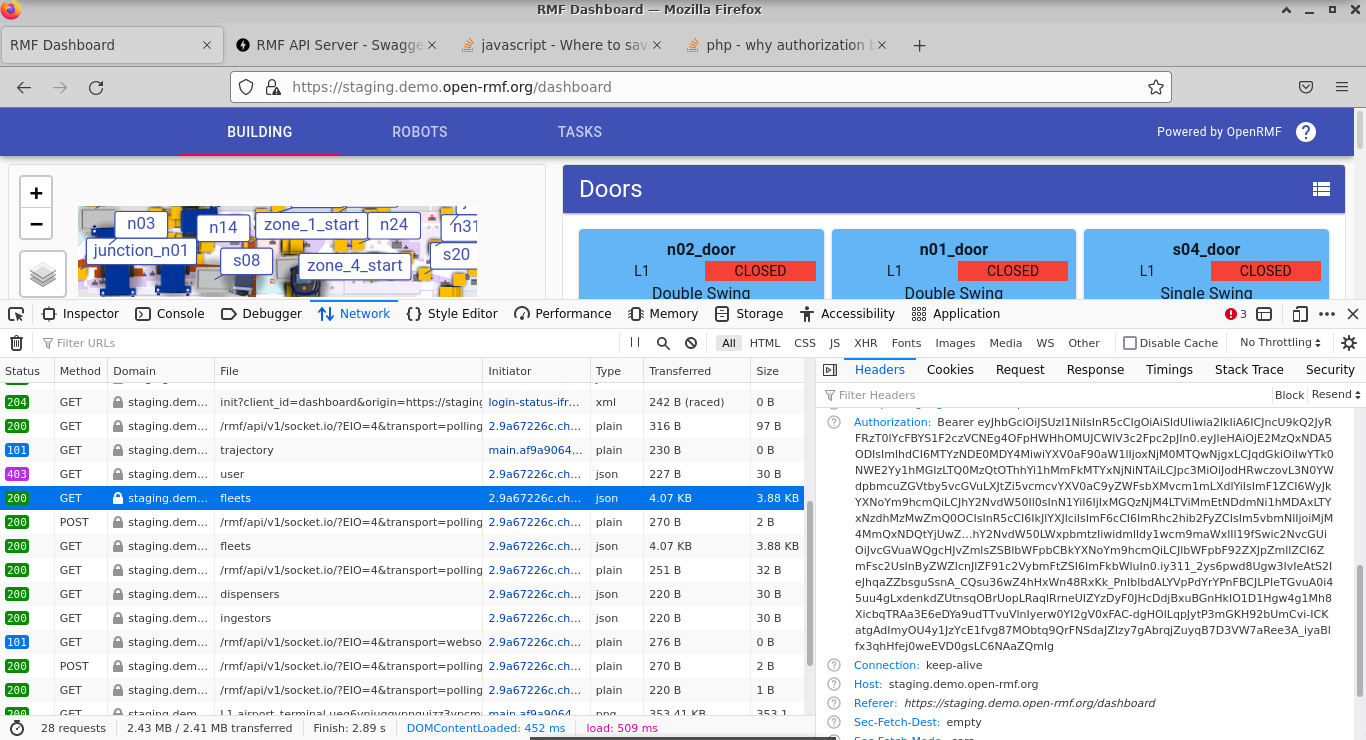The image size is (1366, 740).
Task: Pause recording network log
Action: click(x=635, y=343)
